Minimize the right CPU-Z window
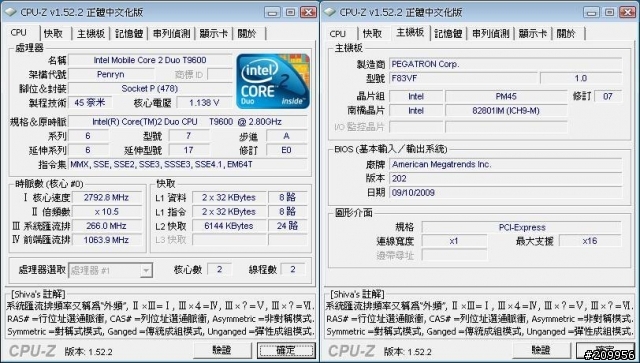This screenshot has height=363, width=640. tap(591, 12)
